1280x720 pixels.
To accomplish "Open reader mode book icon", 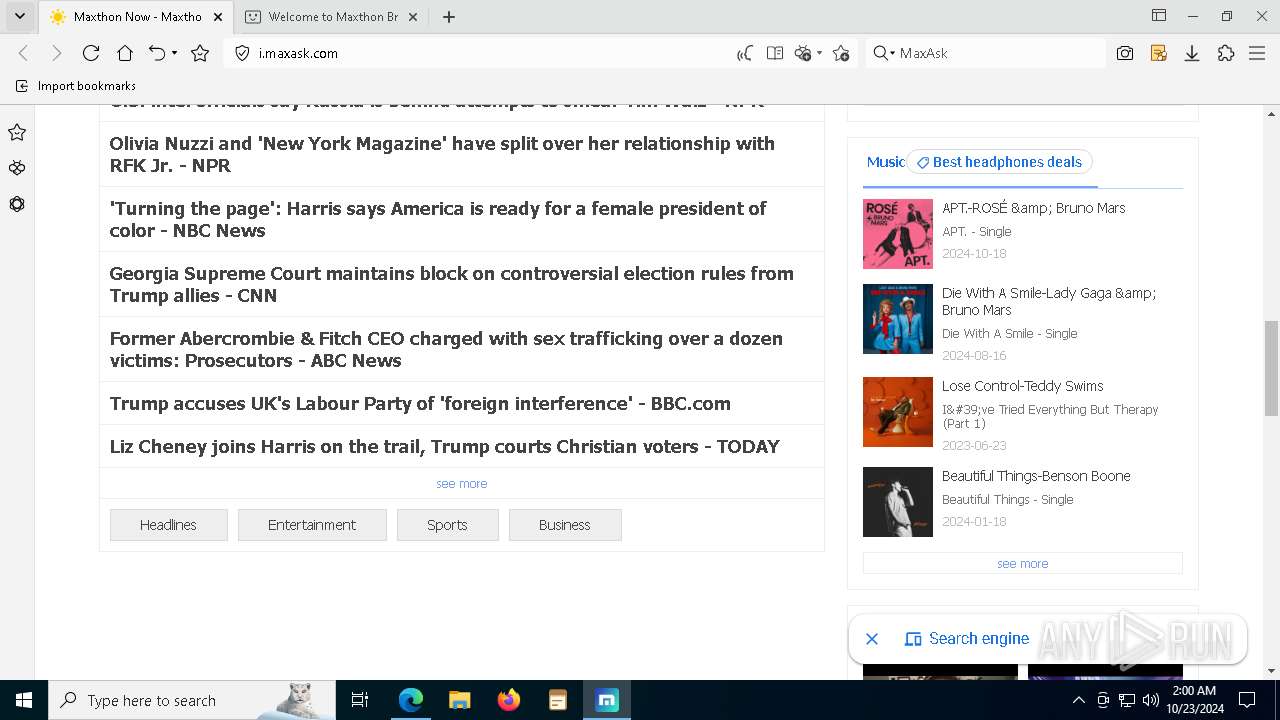I will (x=774, y=53).
